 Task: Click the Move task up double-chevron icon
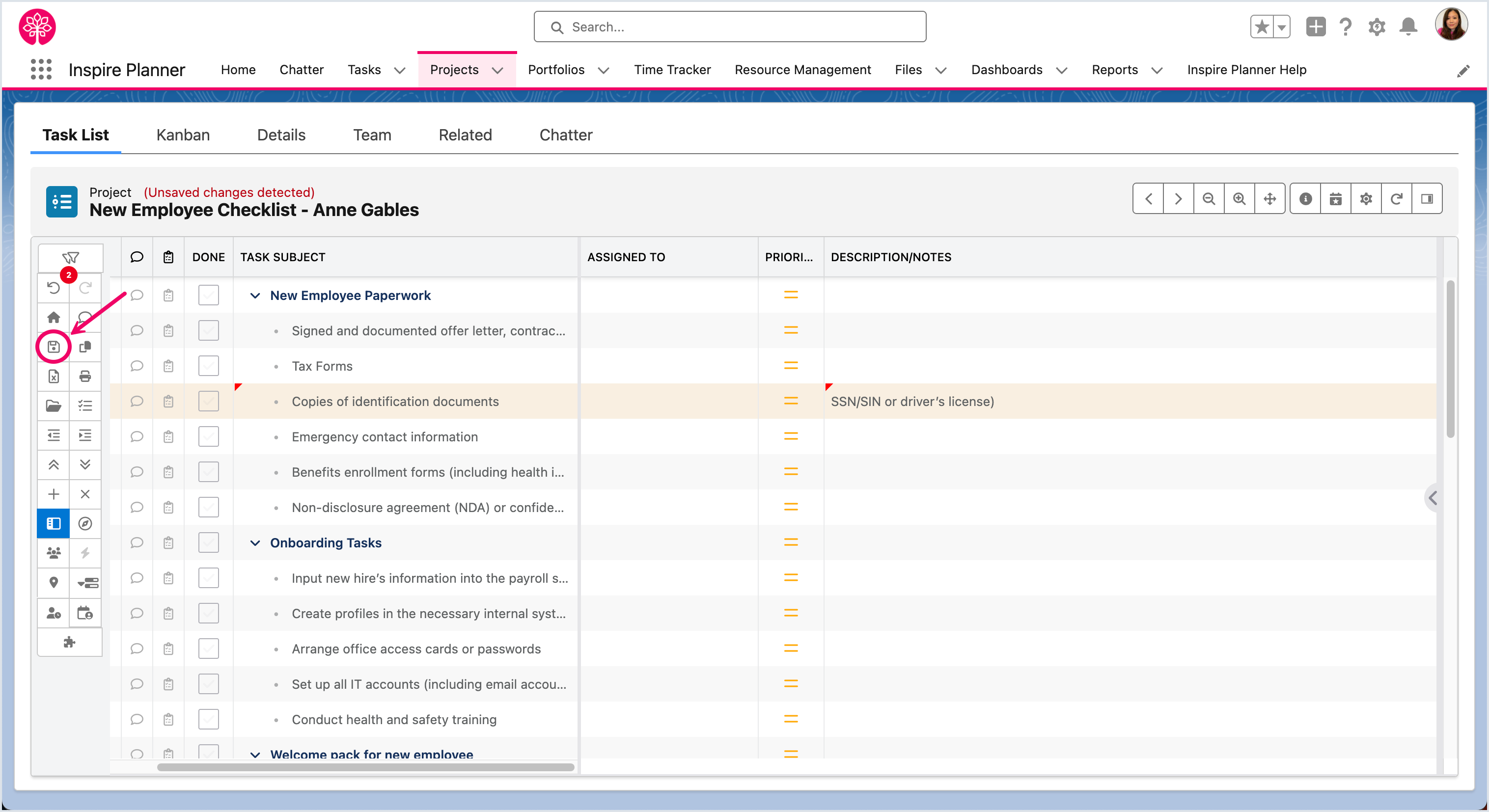click(53, 464)
